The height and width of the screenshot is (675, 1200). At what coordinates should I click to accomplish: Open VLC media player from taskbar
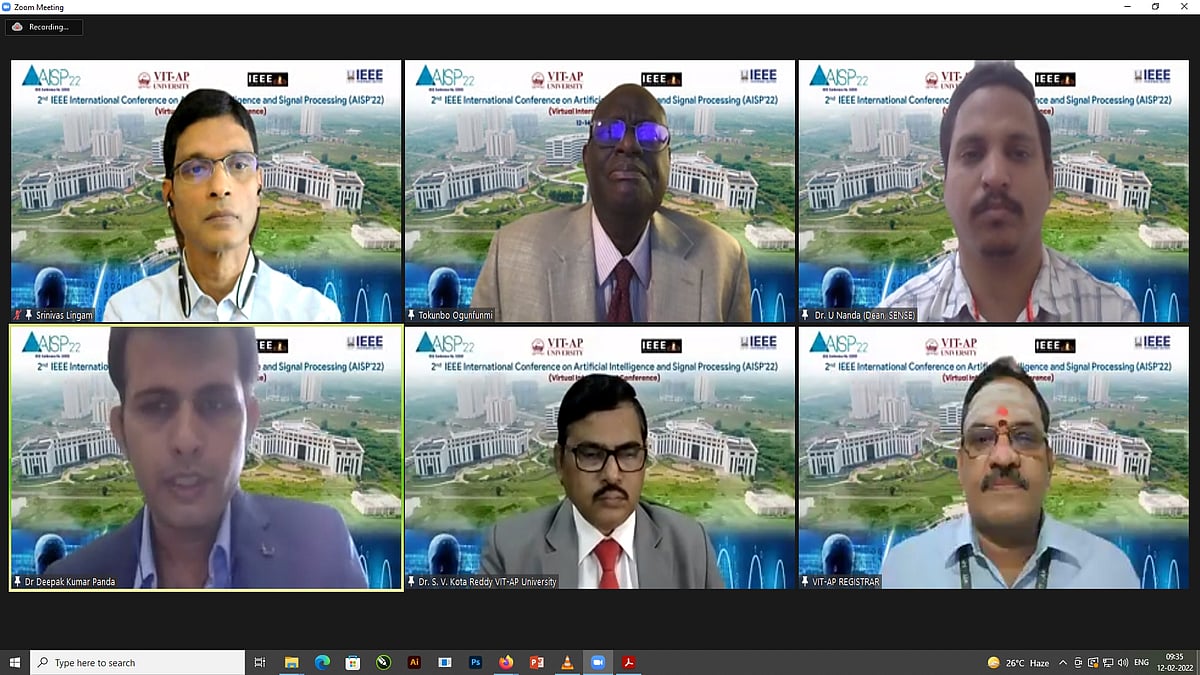click(x=568, y=663)
